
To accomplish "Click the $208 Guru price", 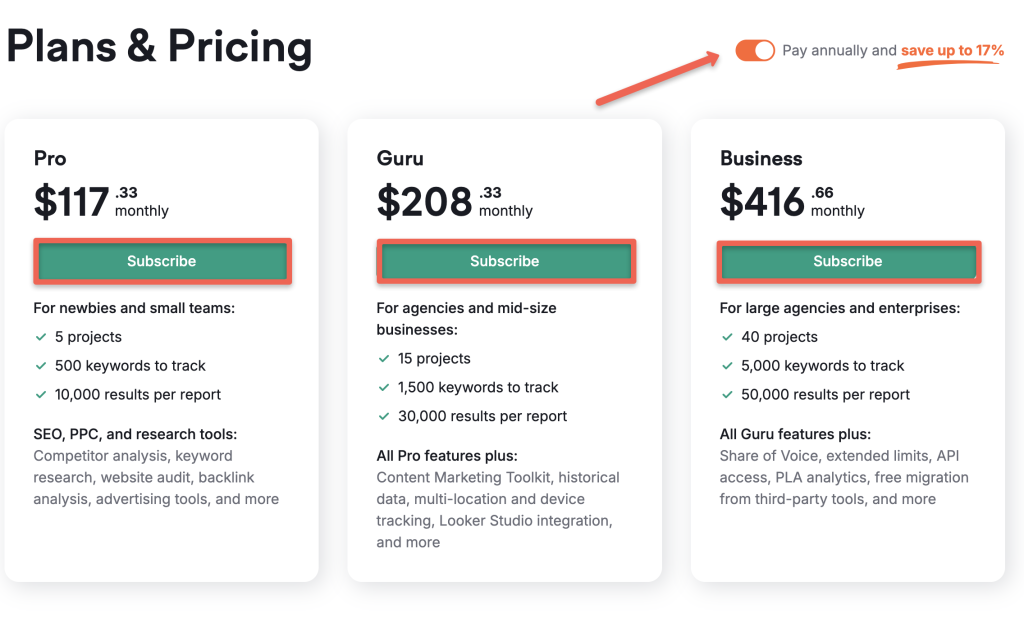I will 425,200.
